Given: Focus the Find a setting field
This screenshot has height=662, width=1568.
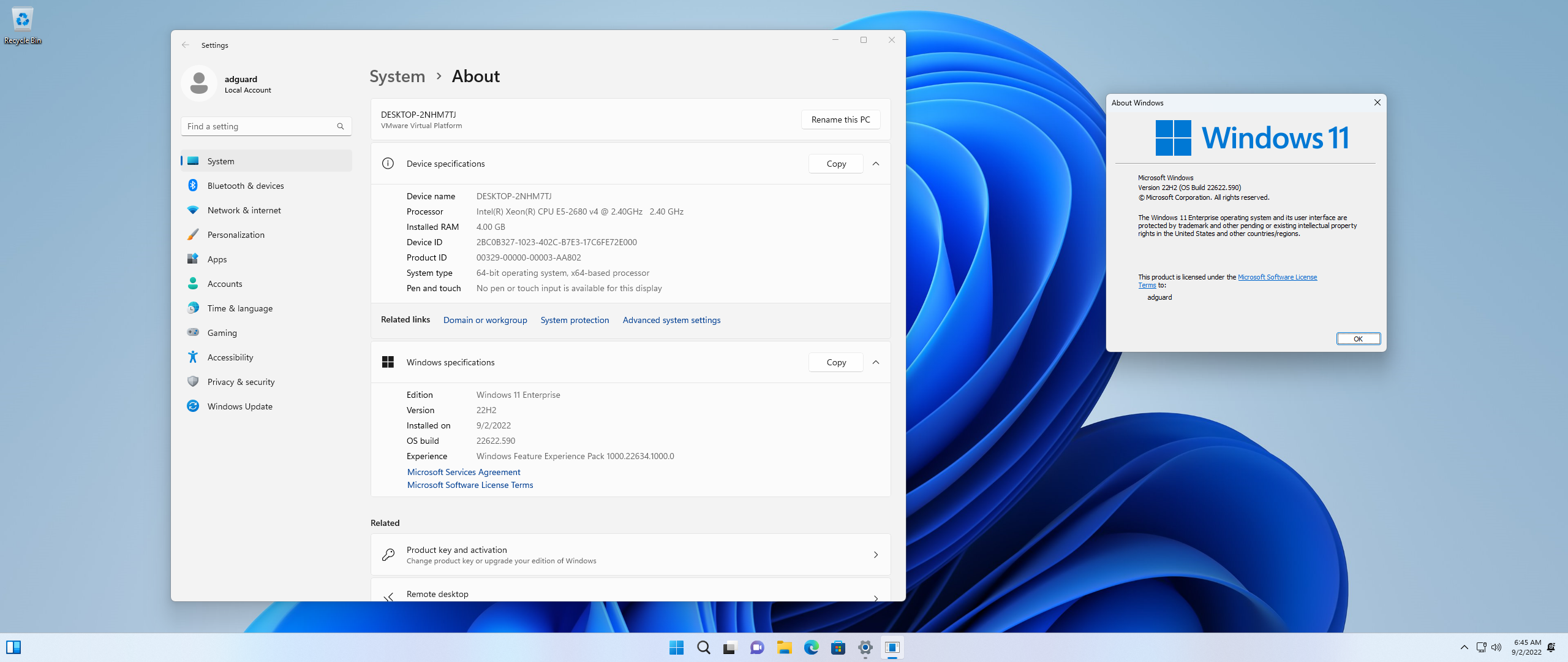Looking at the screenshot, I should (x=266, y=126).
